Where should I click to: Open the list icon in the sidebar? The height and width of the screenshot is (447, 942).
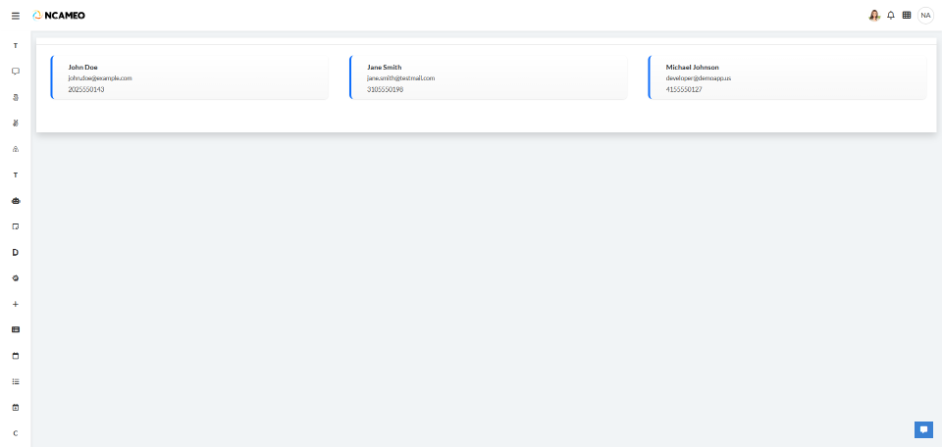(15, 381)
